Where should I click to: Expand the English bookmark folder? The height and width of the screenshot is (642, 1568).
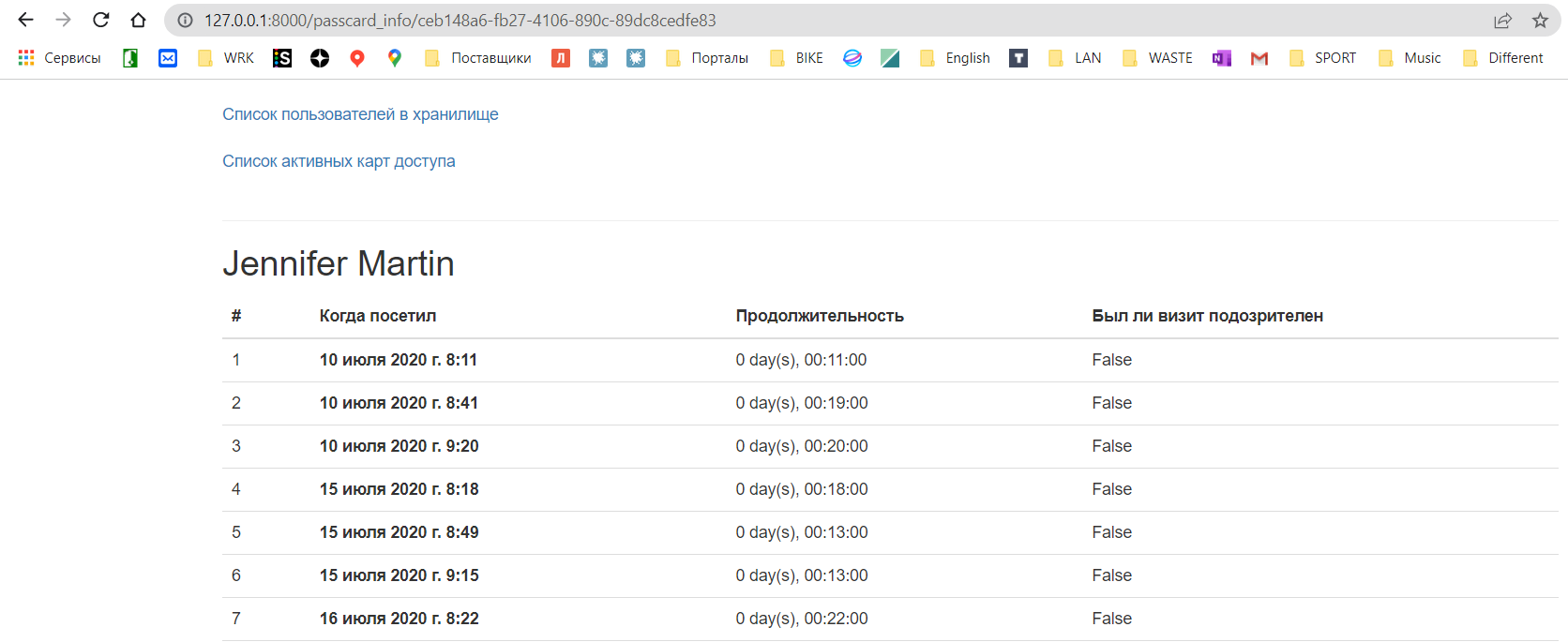955,58
